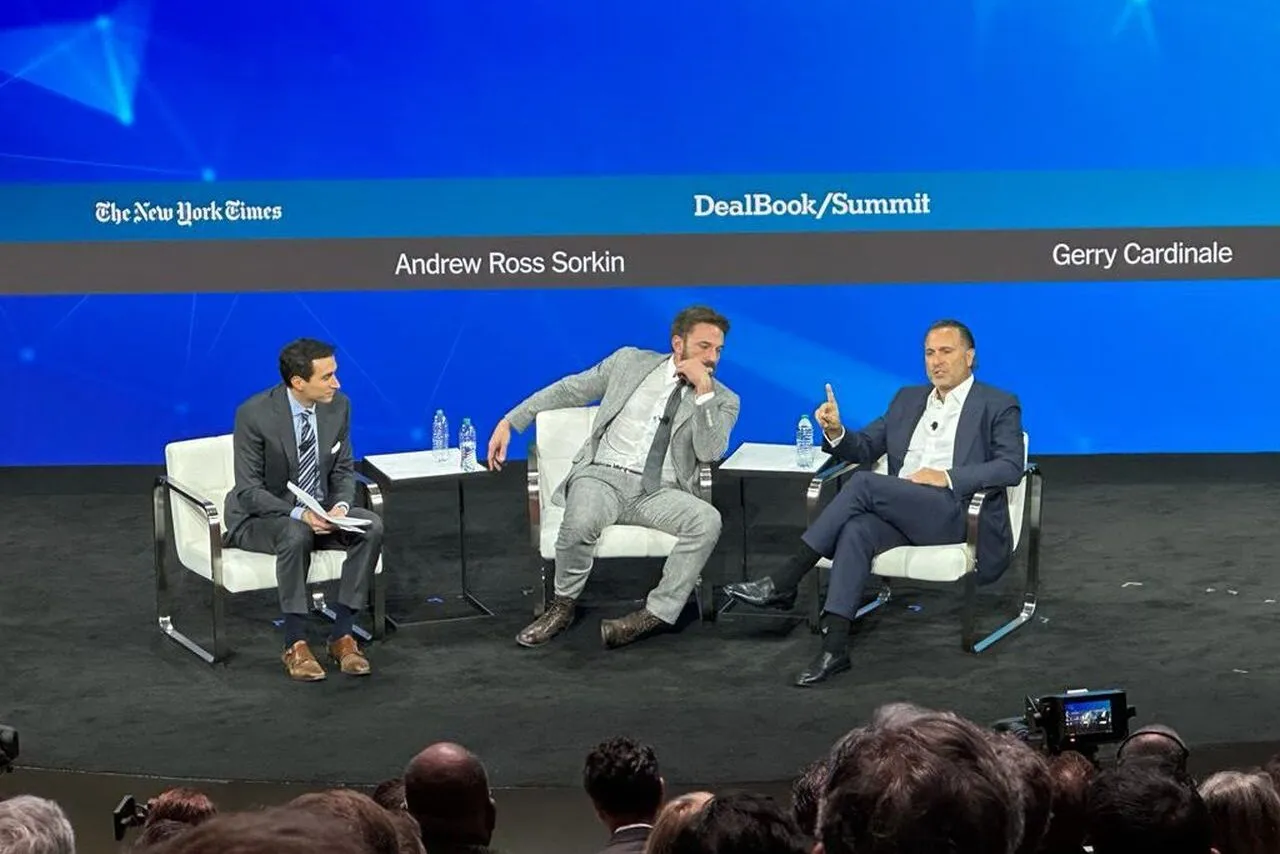Click the video camera's lit display screen
The width and height of the screenshot is (1280, 854).
tap(1088, 716)
